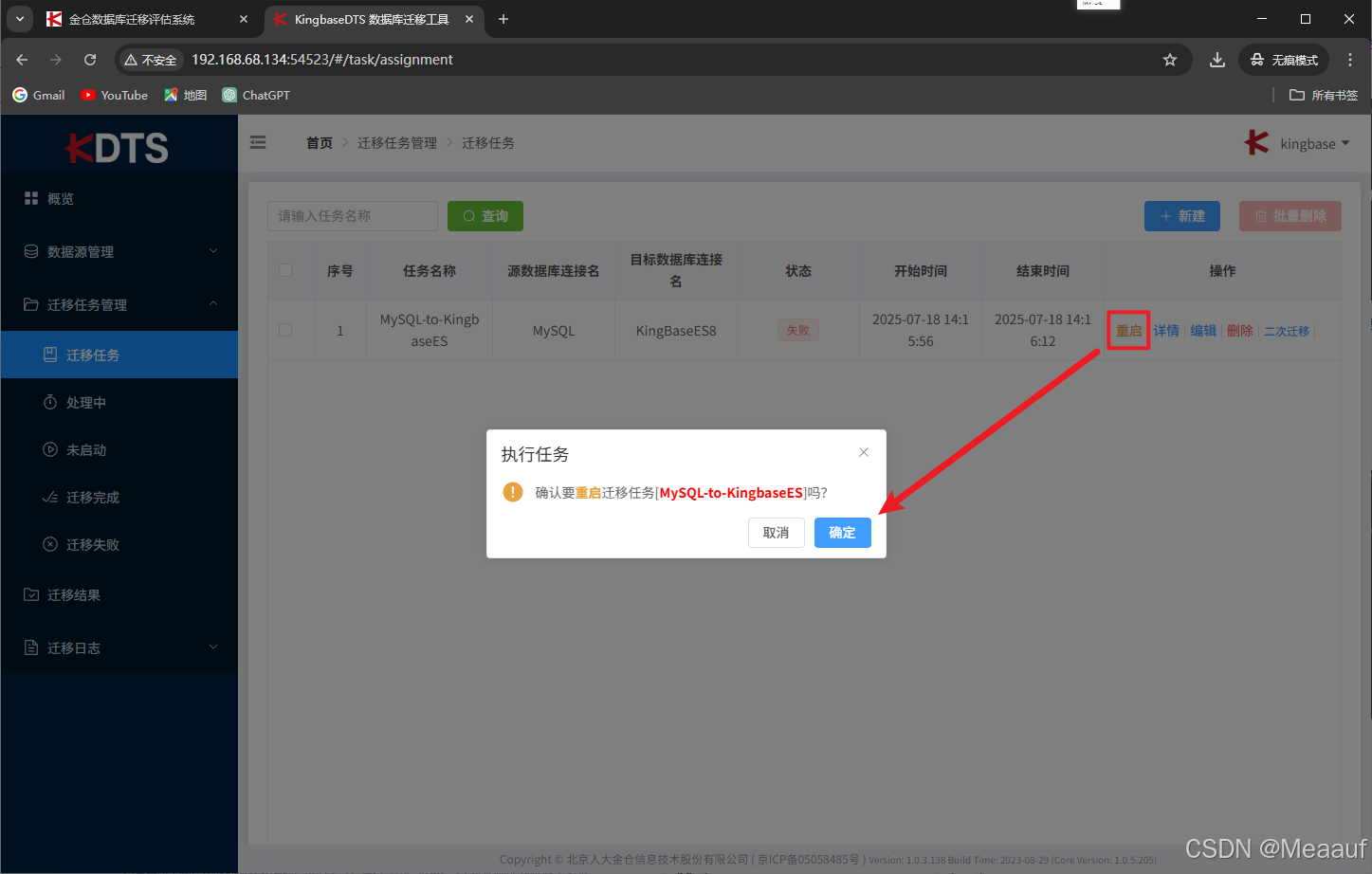The width and height of the screenshot is (1372, 874).
Task: Click the MySQL source connection cell
Action: pyautogui.click(x=554, y=331)
